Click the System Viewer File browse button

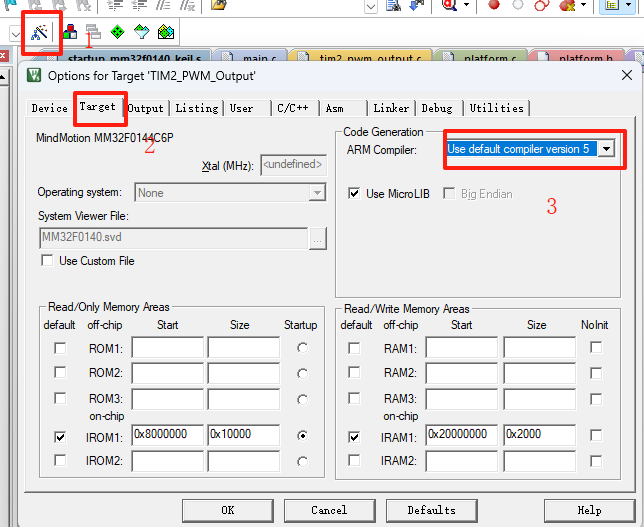click(317, 238)
